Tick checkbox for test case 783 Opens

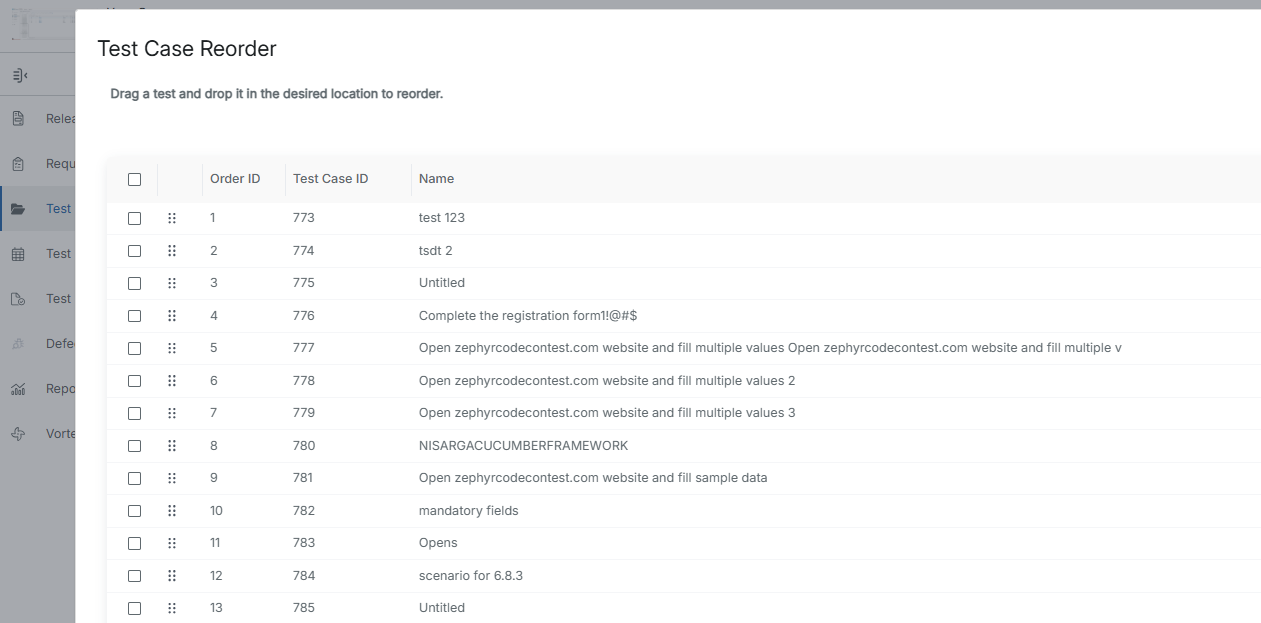click(x=135, y=543)
